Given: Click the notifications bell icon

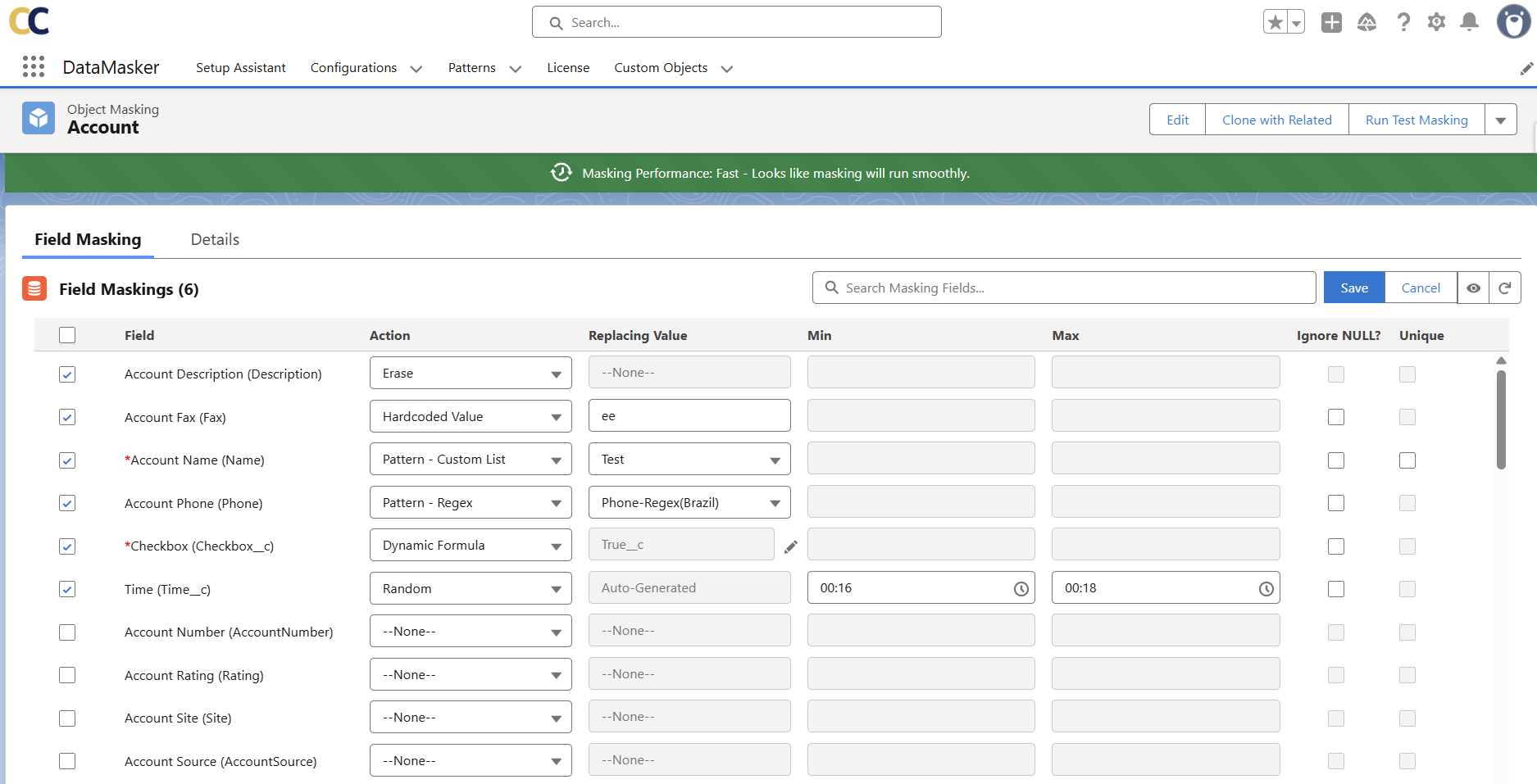Looking at the screenshot, I should coord(1468,22).
